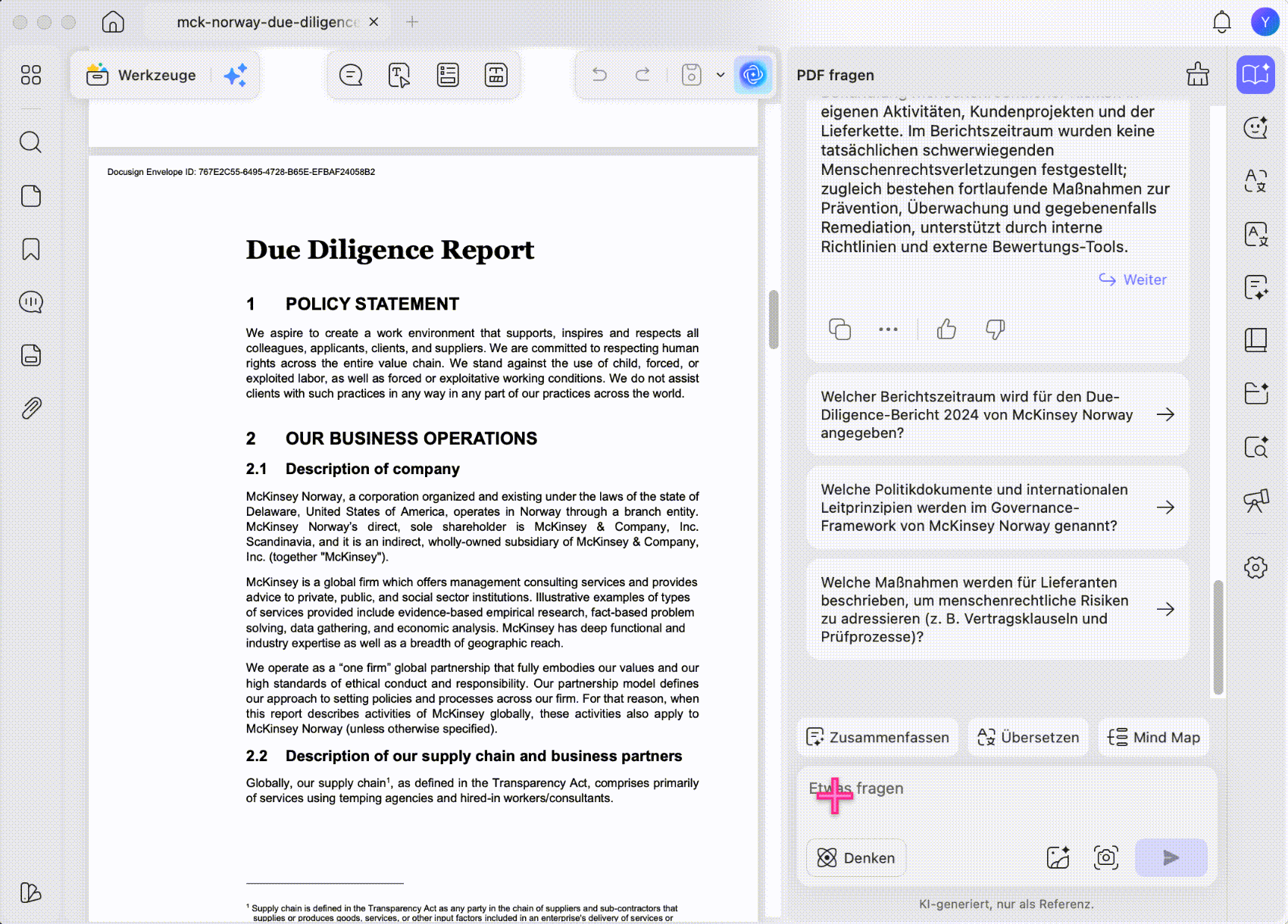Open bookmarks panel in sidebar
The height and width of the screenshot is (924, 1288).
[31, 249]
